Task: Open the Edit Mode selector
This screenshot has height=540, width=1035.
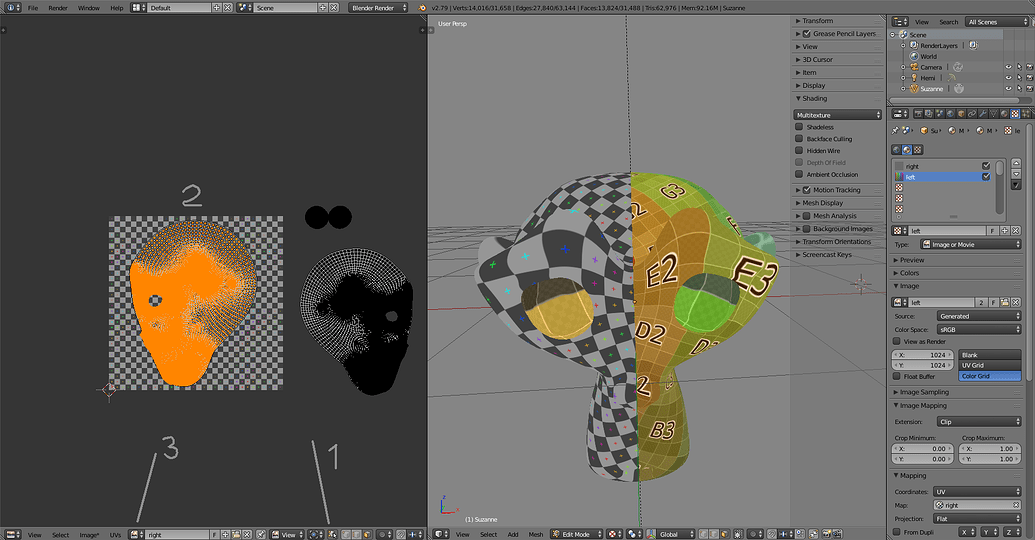Action: click(x=577, y=534)
